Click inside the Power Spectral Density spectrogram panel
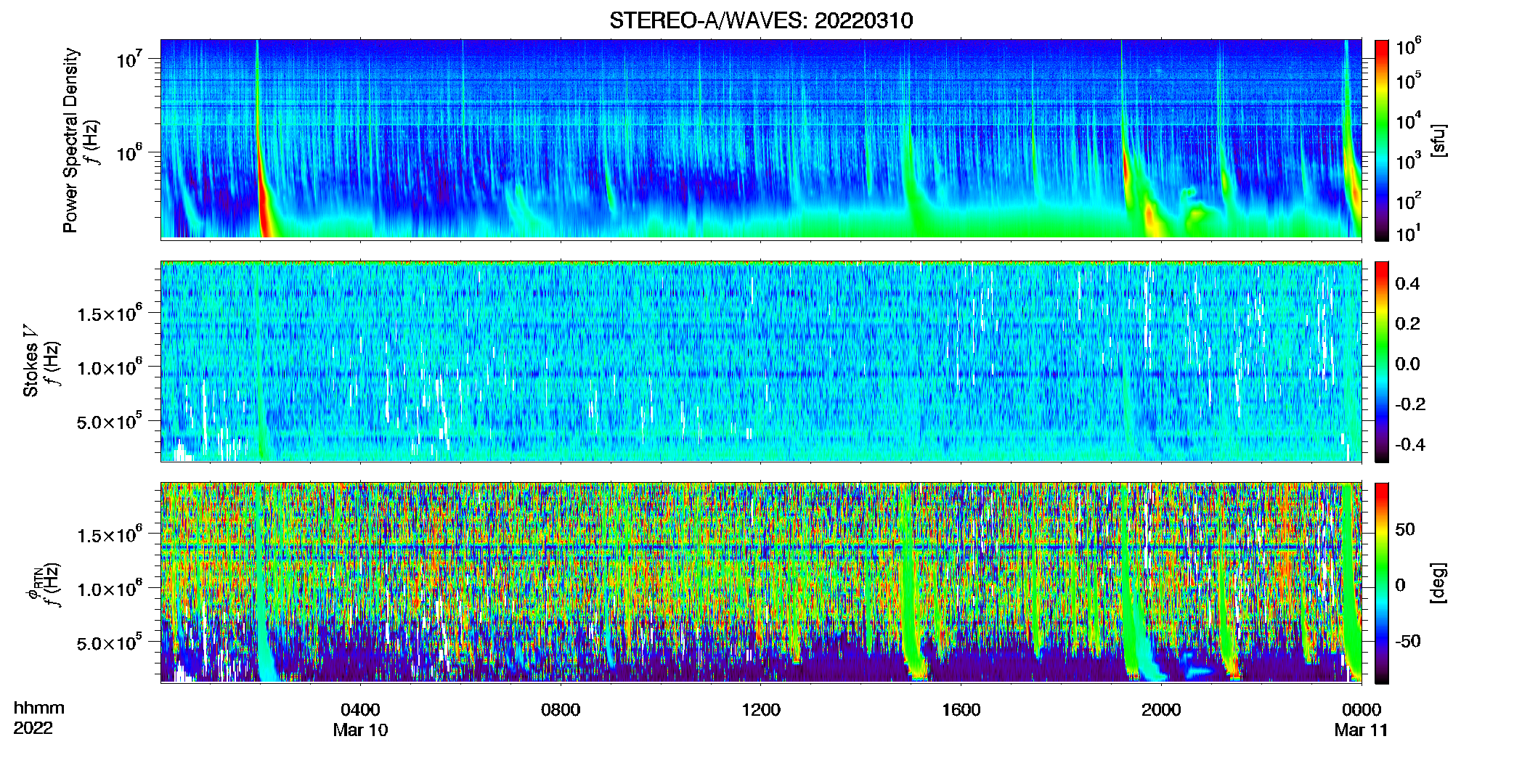1522x784 pixels. [761, 139]
